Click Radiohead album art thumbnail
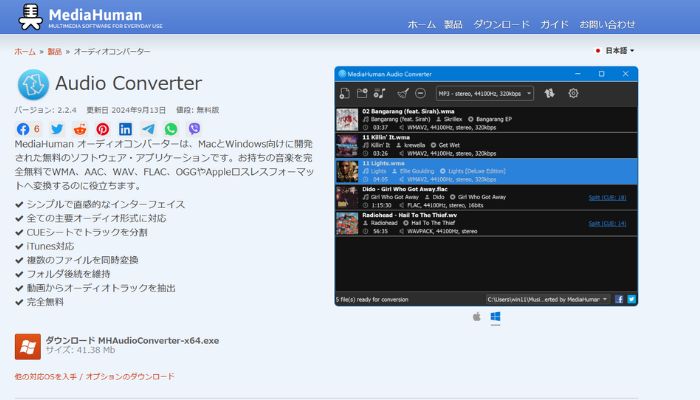The height and width of the screenshot is (400, 700). tap(347, 223)
